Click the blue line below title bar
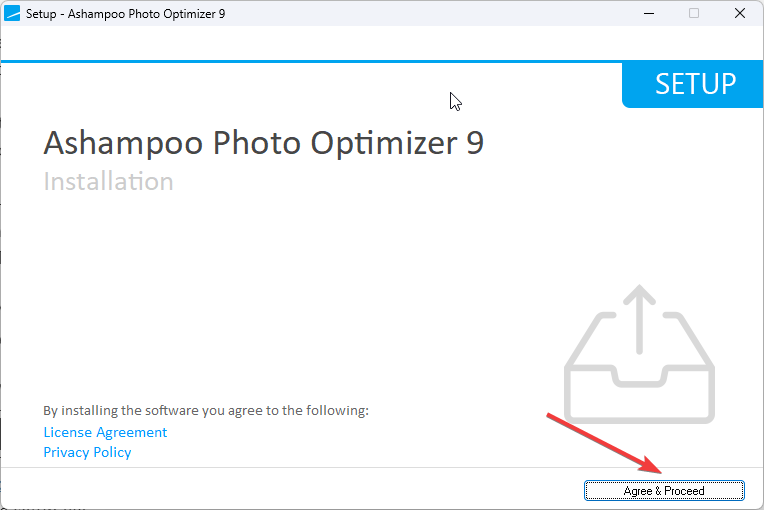The image size is (764, 510). coord(312,61)
